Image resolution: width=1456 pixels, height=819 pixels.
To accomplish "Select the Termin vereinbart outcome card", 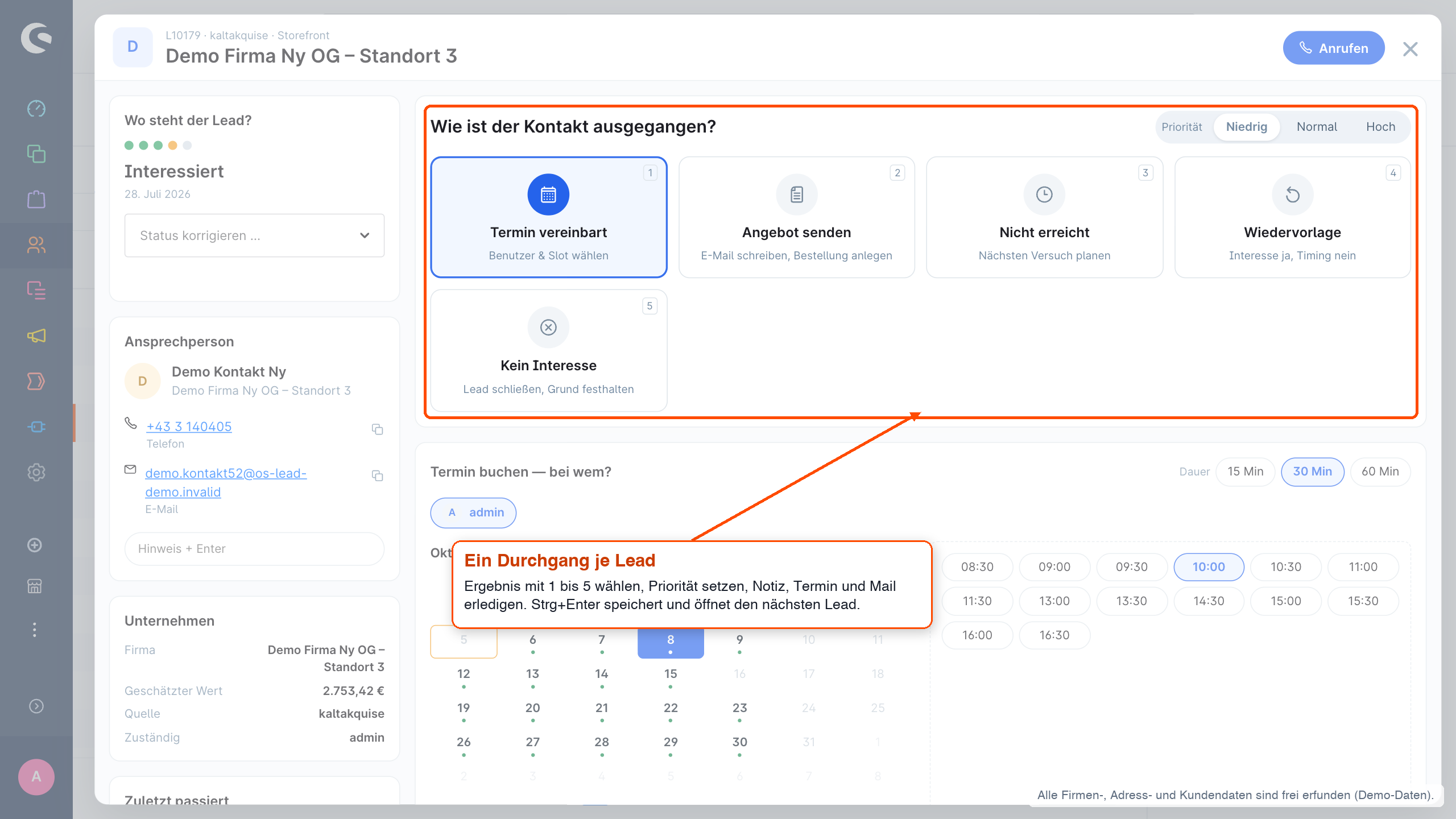I will [548, 217].
